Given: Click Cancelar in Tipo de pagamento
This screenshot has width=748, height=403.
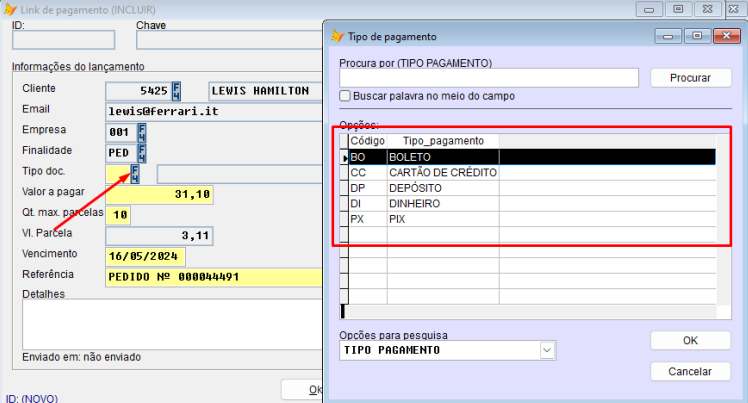Looking at the screenshot, I should 690,372.
